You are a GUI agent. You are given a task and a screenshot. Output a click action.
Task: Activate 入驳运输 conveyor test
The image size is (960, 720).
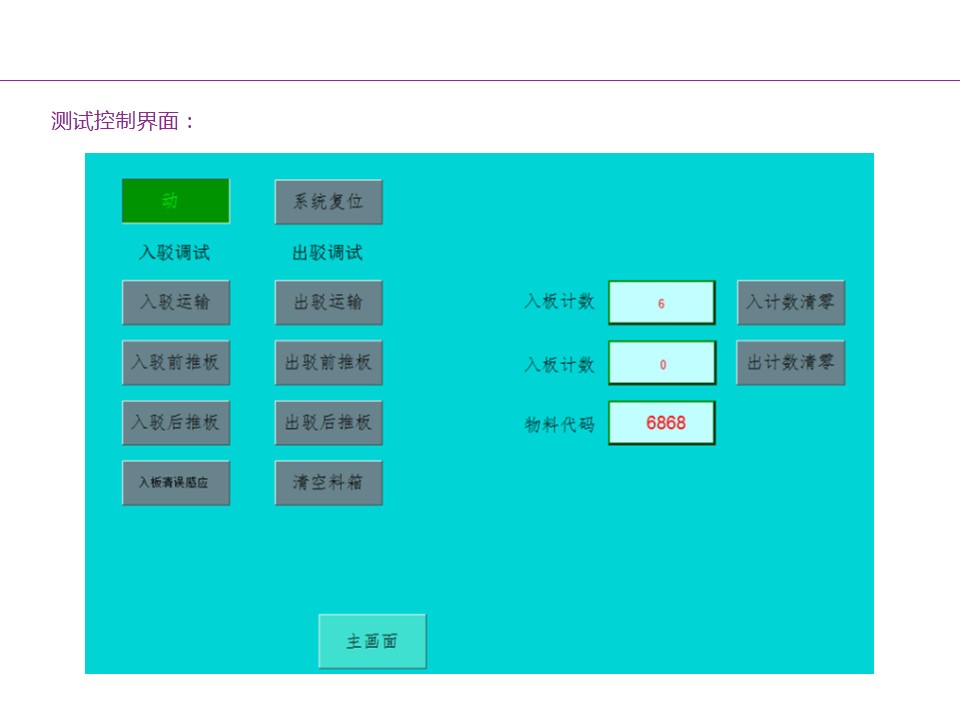tap(176, 302)
